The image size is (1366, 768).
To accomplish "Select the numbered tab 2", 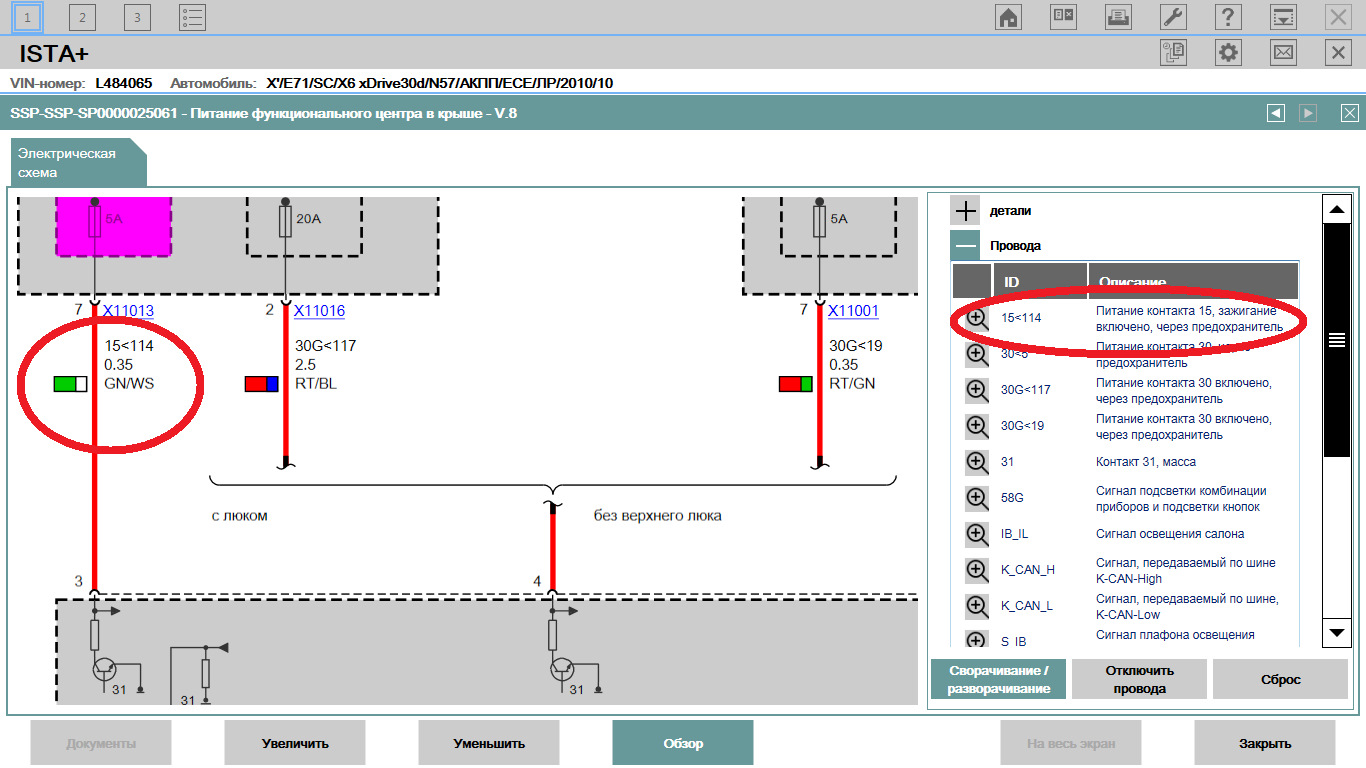I will [x=82, y=17].
